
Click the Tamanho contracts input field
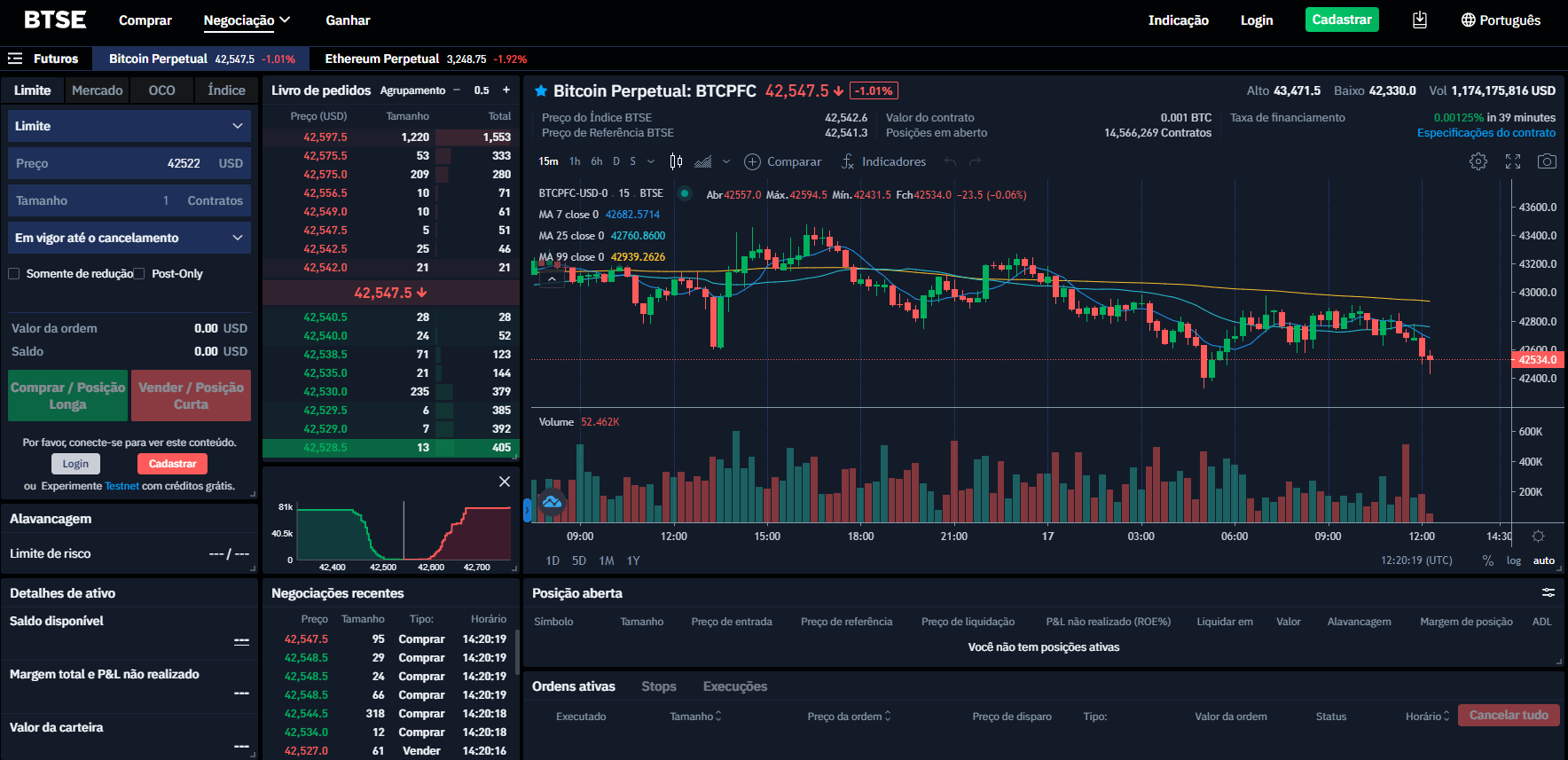pyautogui.click(x=129, y=200)
